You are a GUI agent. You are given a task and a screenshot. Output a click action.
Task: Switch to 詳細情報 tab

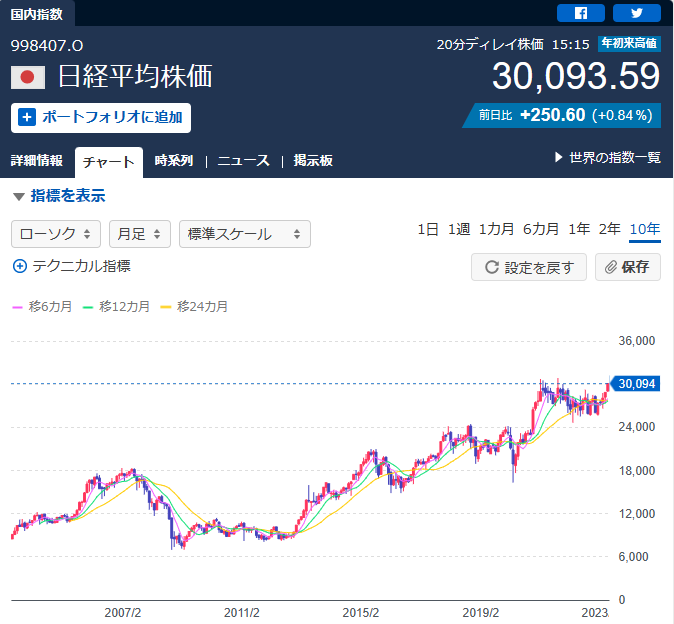[x=37, y=160]
